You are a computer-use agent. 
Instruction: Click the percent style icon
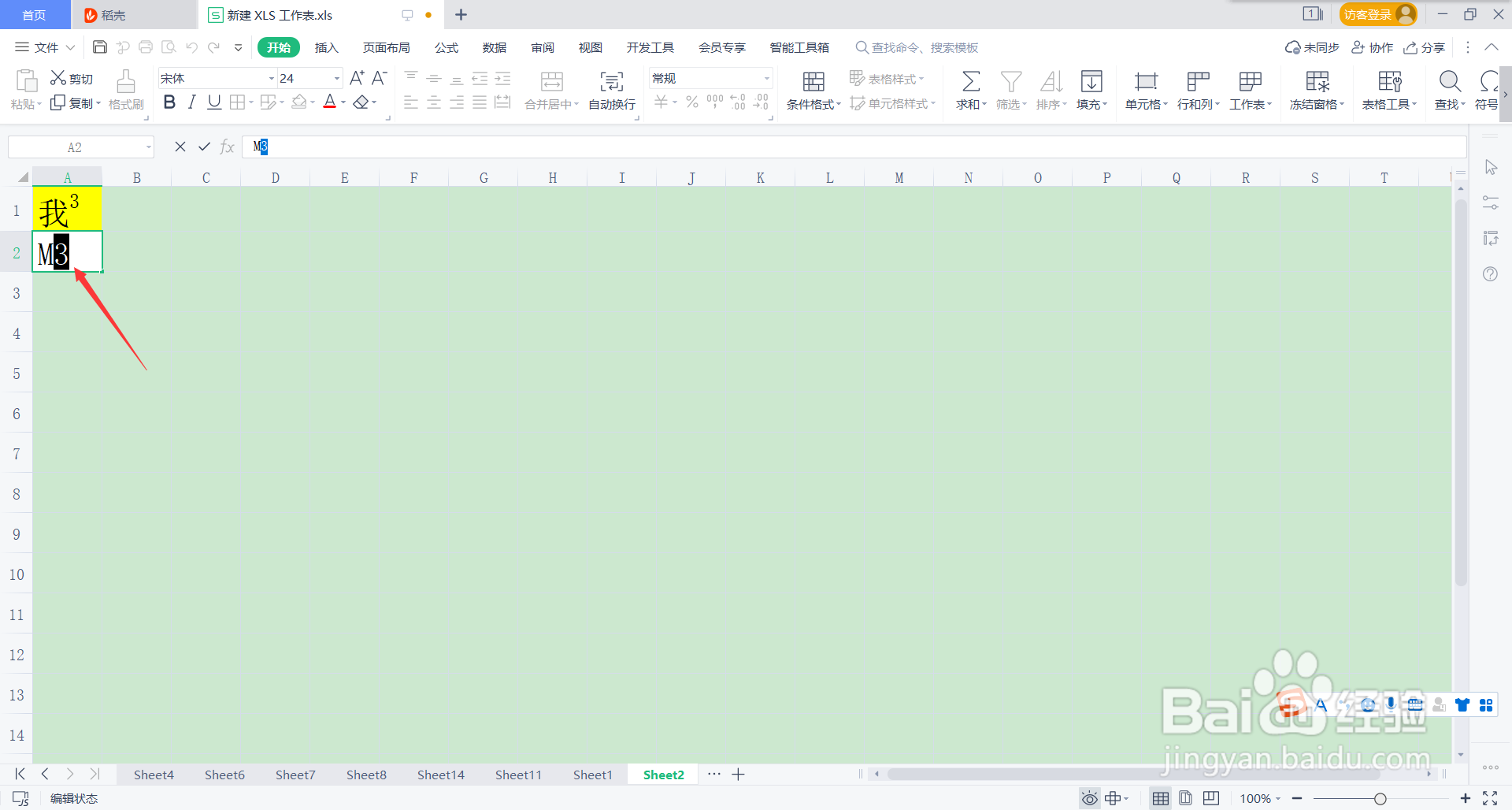692,102
